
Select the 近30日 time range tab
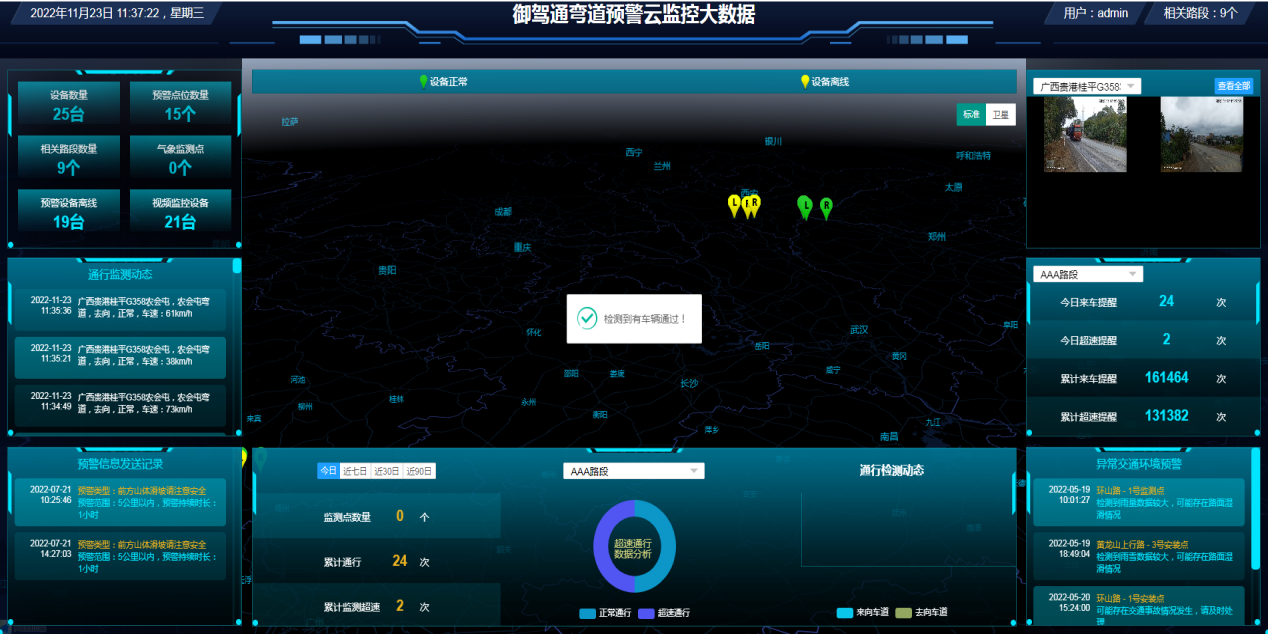point(387,471)
